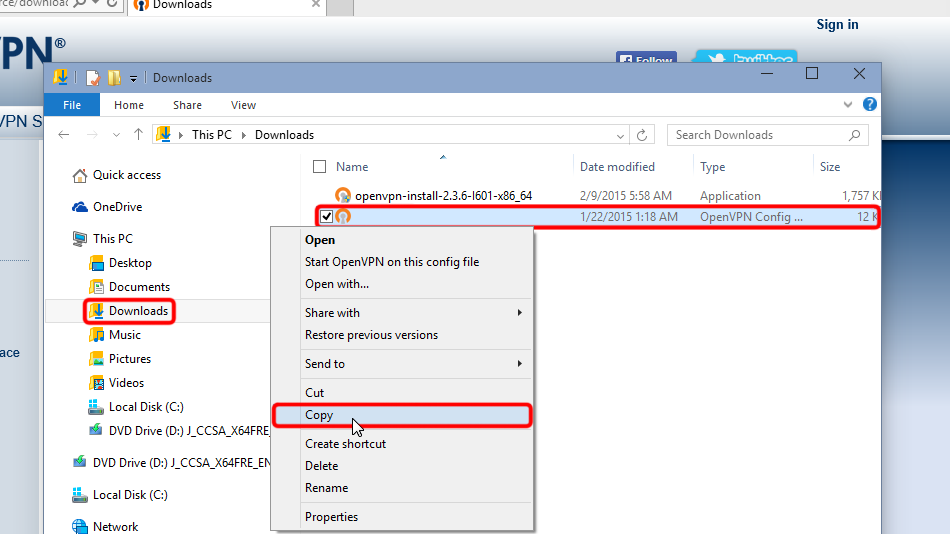Click the Back navigation arrow
Screen dimensions: 950x534
tap(64, 135)
